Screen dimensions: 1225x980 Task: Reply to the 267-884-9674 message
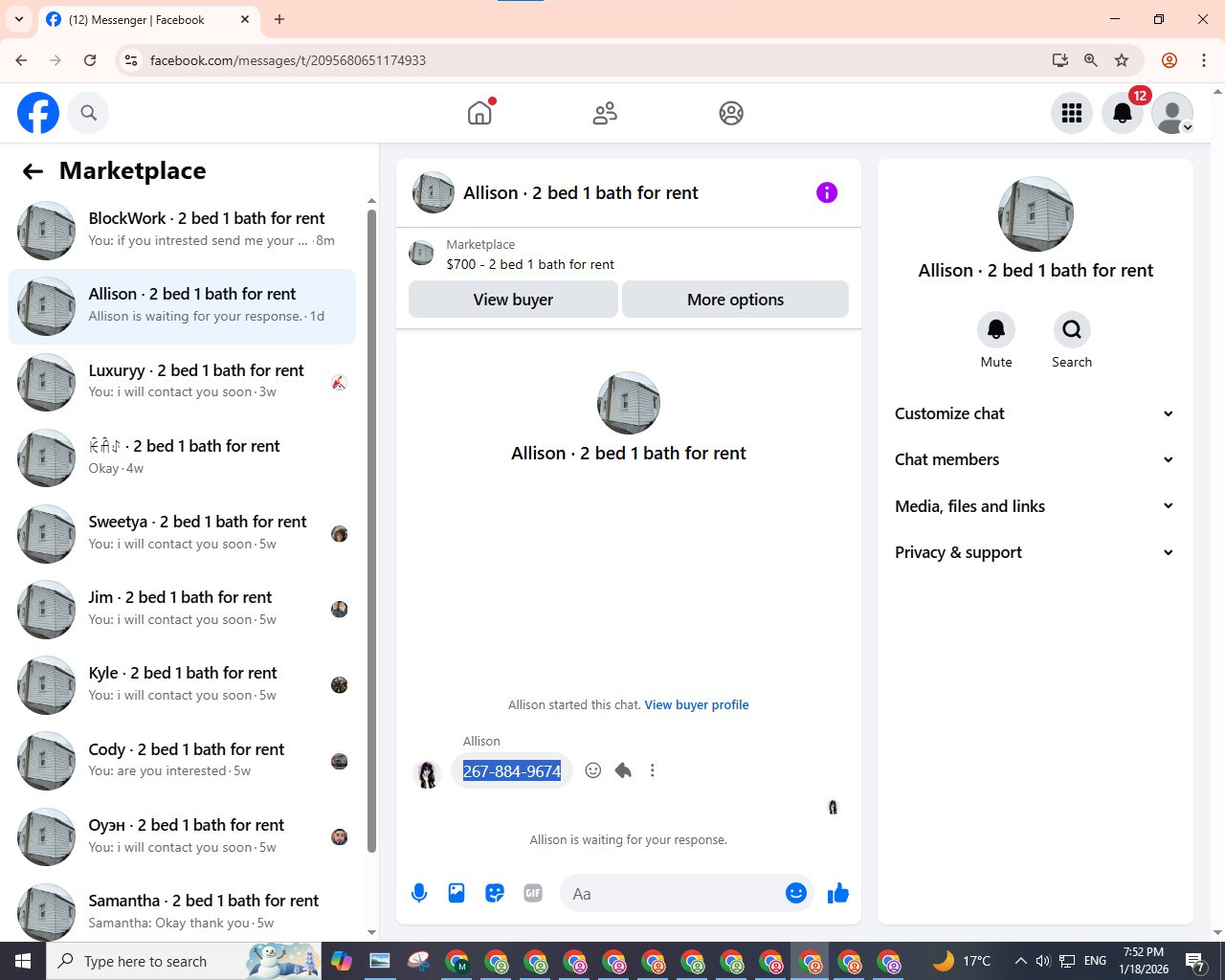623,770
